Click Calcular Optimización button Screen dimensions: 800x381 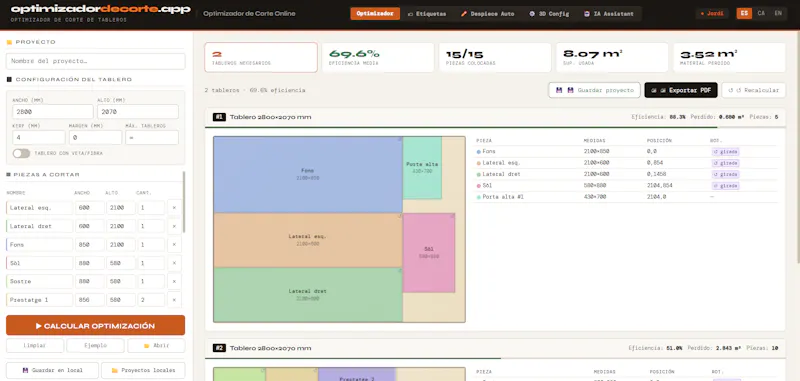(95, 325)
